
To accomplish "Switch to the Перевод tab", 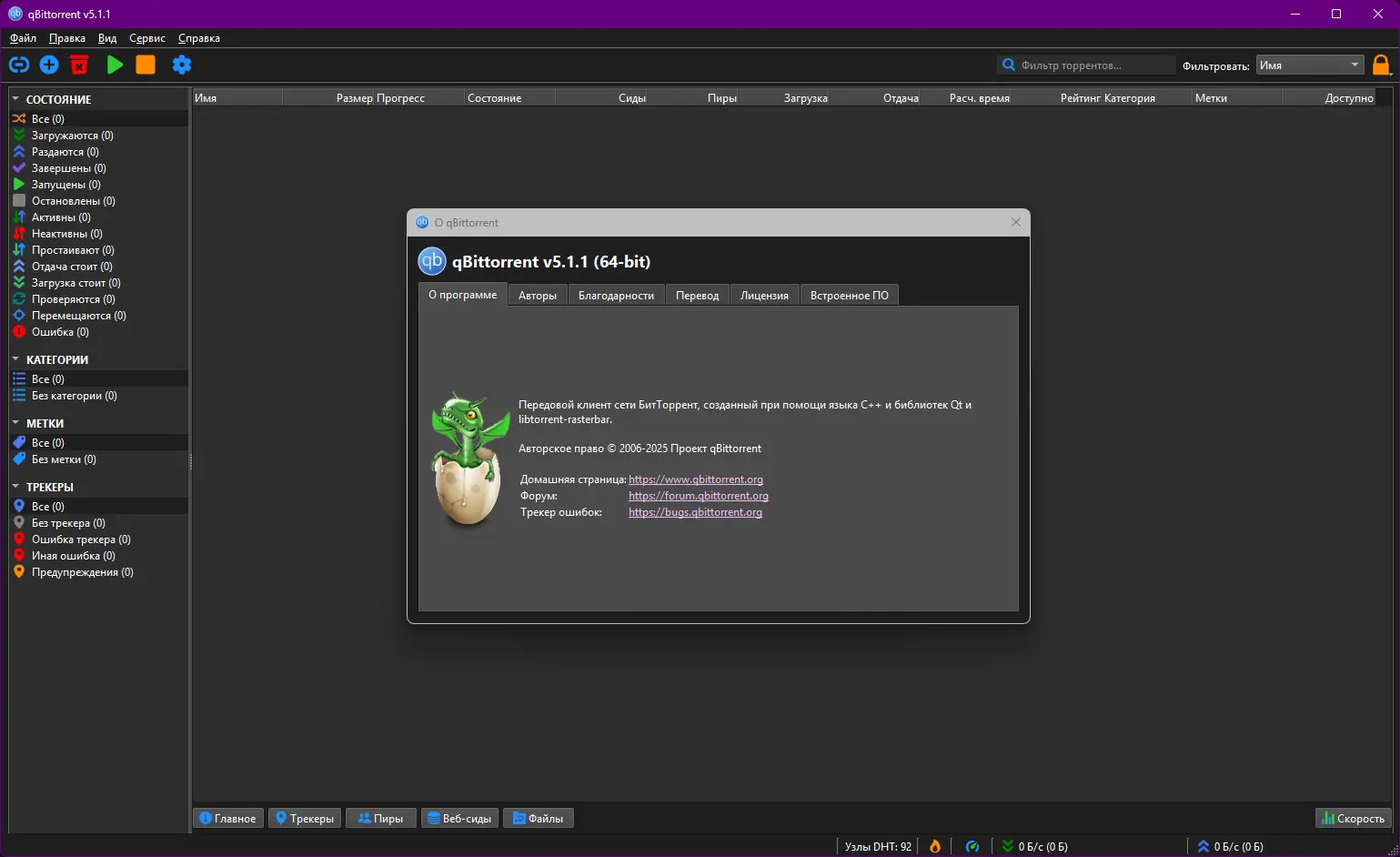I will 697,296.
